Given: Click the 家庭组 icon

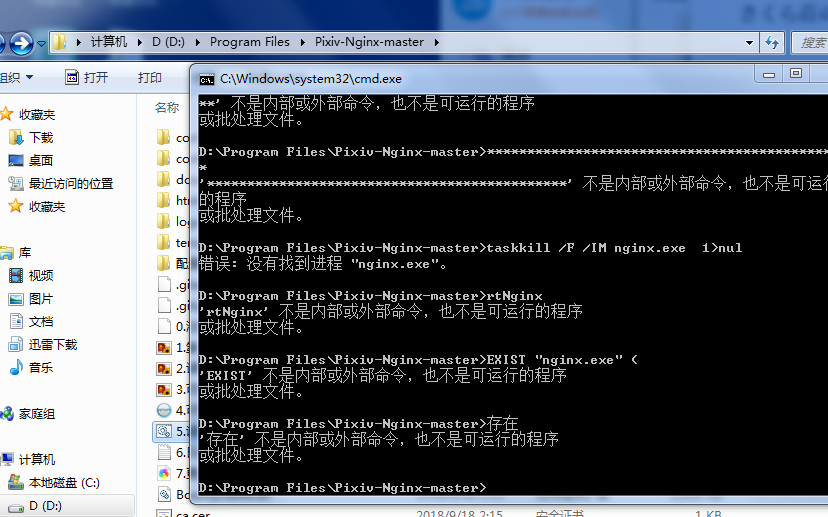Looking at the screenshot, I should [6, 414].
